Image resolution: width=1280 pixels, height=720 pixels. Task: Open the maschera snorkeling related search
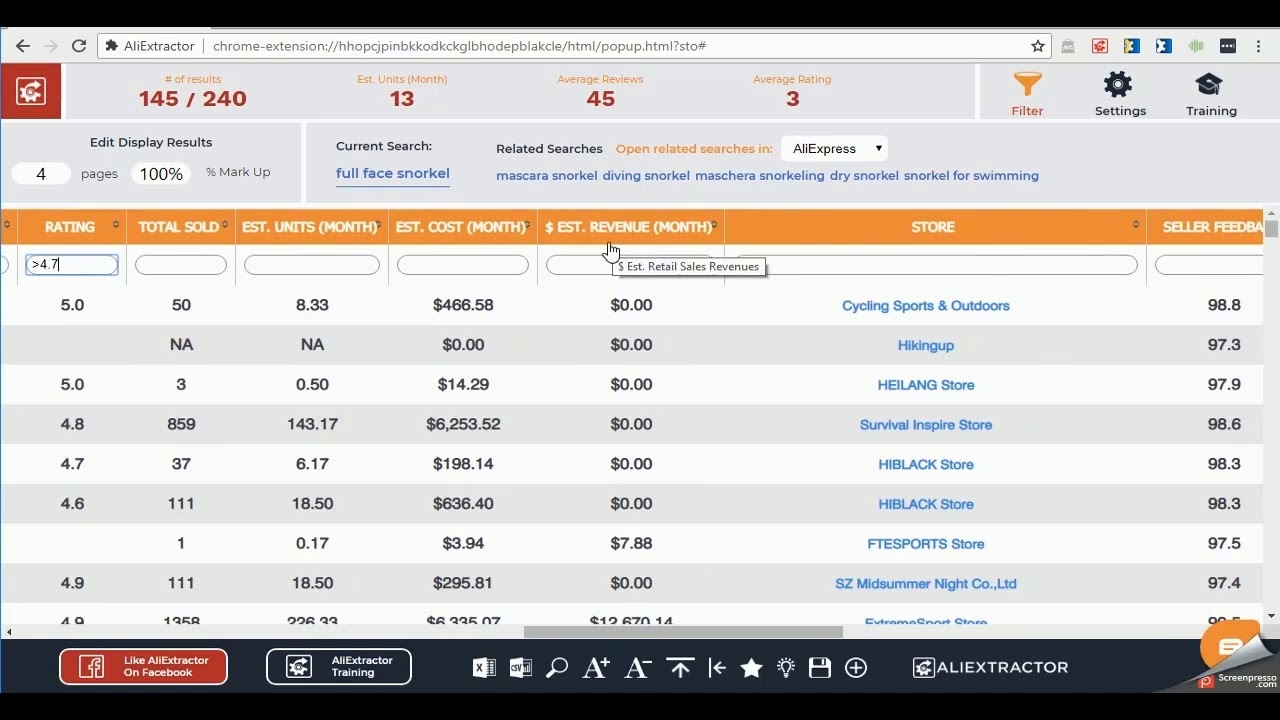tap(760, 176)
